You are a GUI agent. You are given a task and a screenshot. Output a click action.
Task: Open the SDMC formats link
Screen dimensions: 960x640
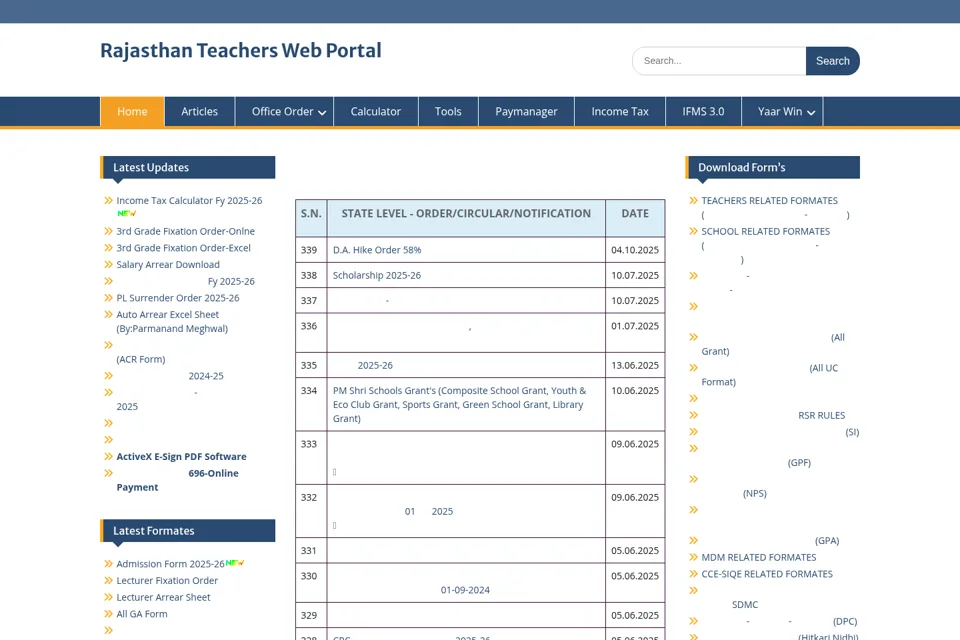pyautogui.click(x=745, y=604)
